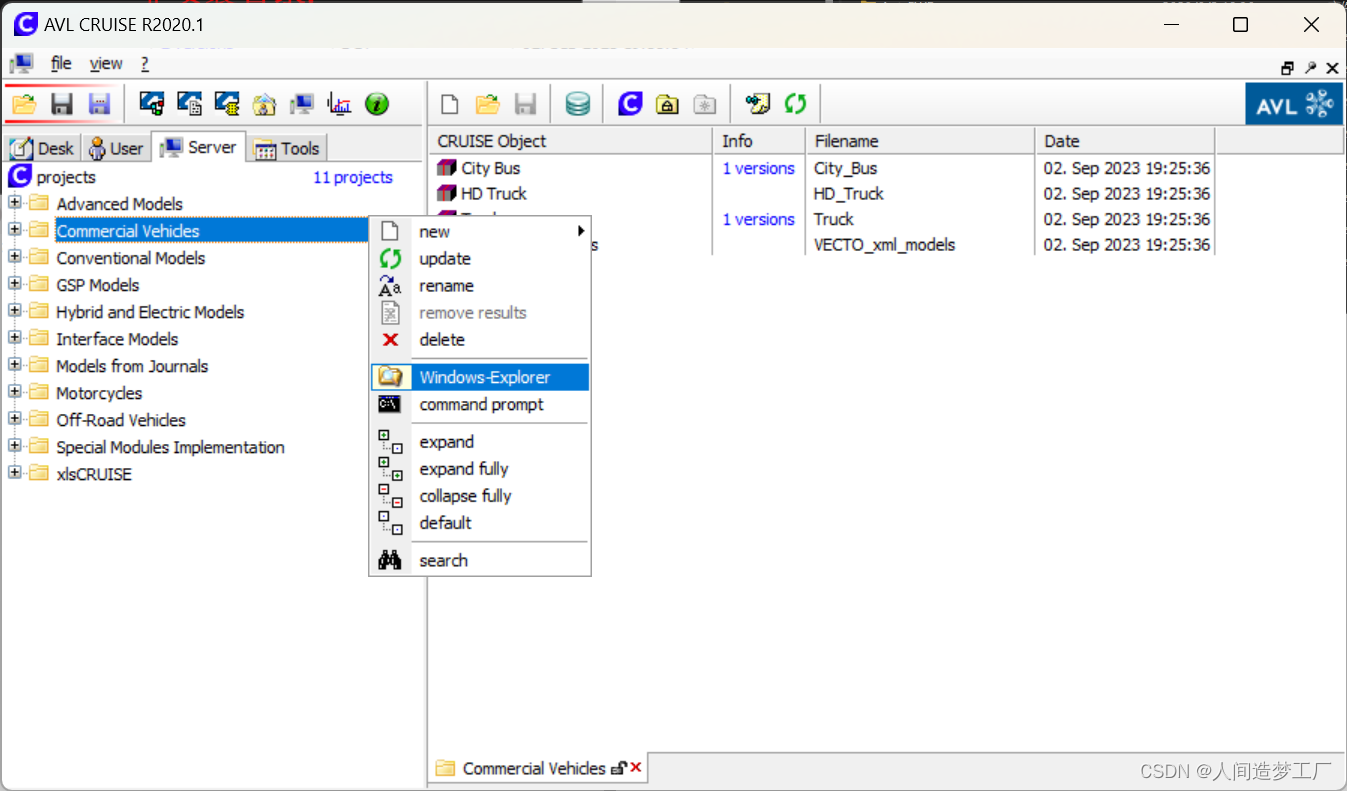Click the locked folder icon in right toolbar
1347x791 pixels.
(x=667, y=104)
